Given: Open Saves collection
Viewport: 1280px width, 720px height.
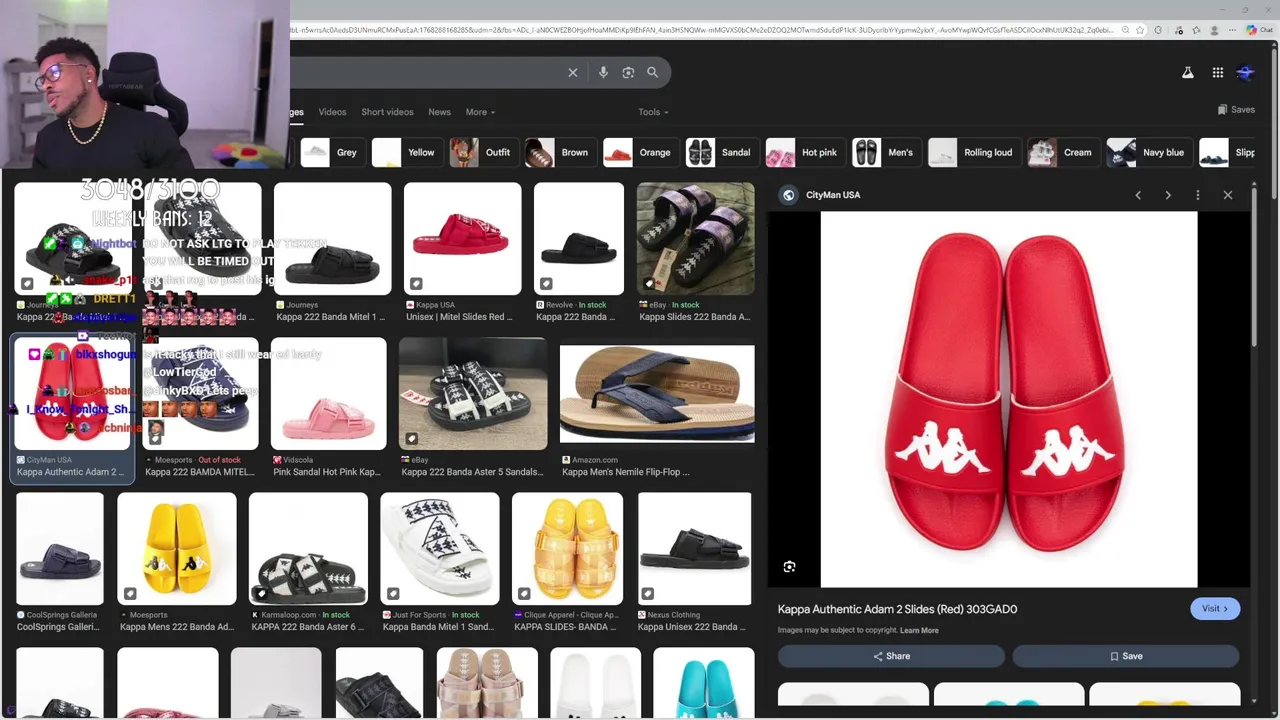Looking at the screenshot, I should (x=1236, y=110).
